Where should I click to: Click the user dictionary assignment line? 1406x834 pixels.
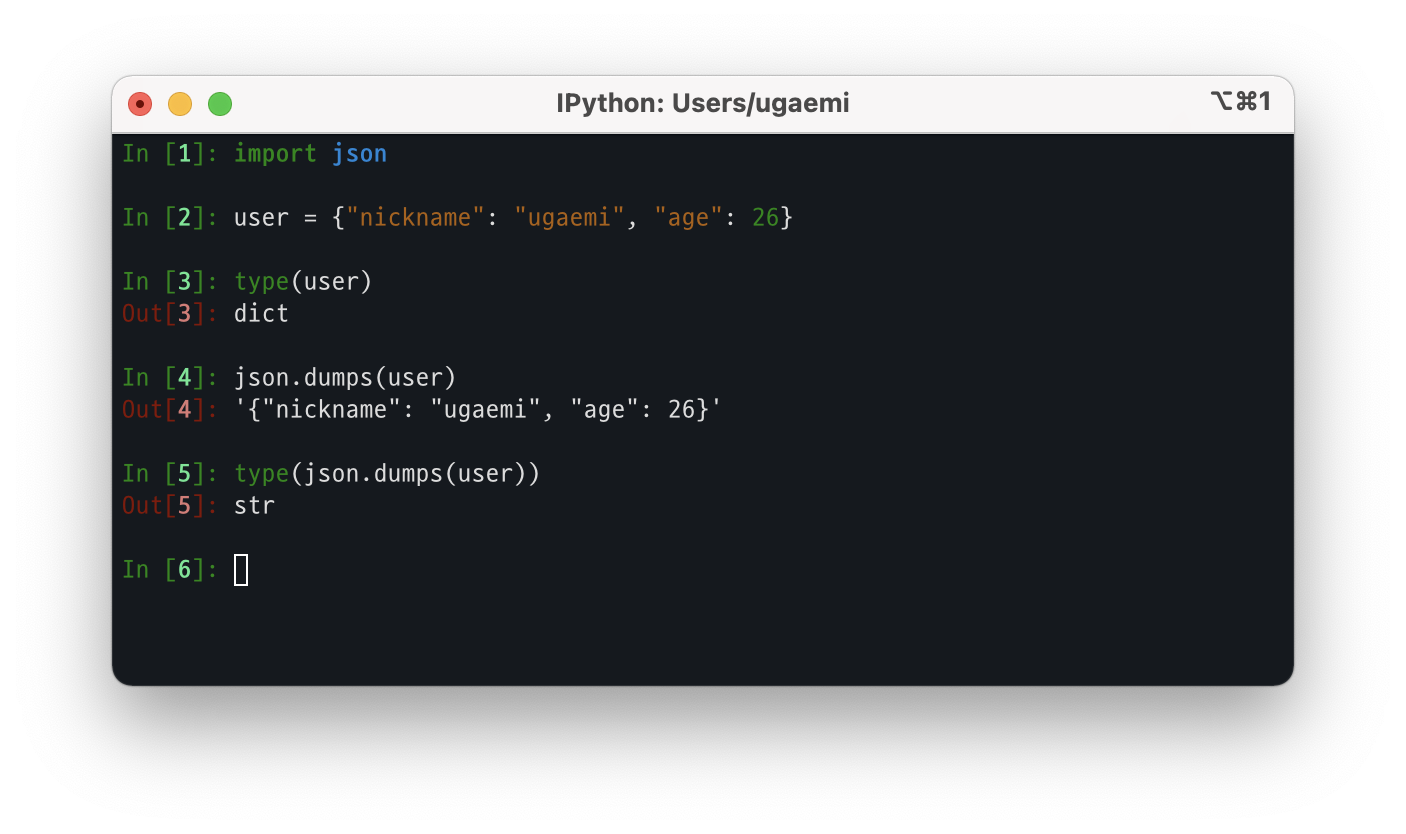(513, 218)
